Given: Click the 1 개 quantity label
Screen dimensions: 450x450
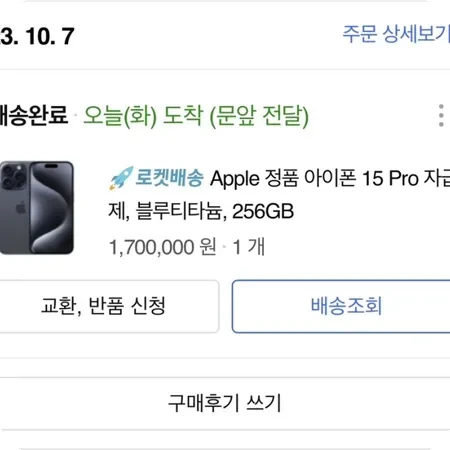Looking at the screenshot, I should pos(249,247).
